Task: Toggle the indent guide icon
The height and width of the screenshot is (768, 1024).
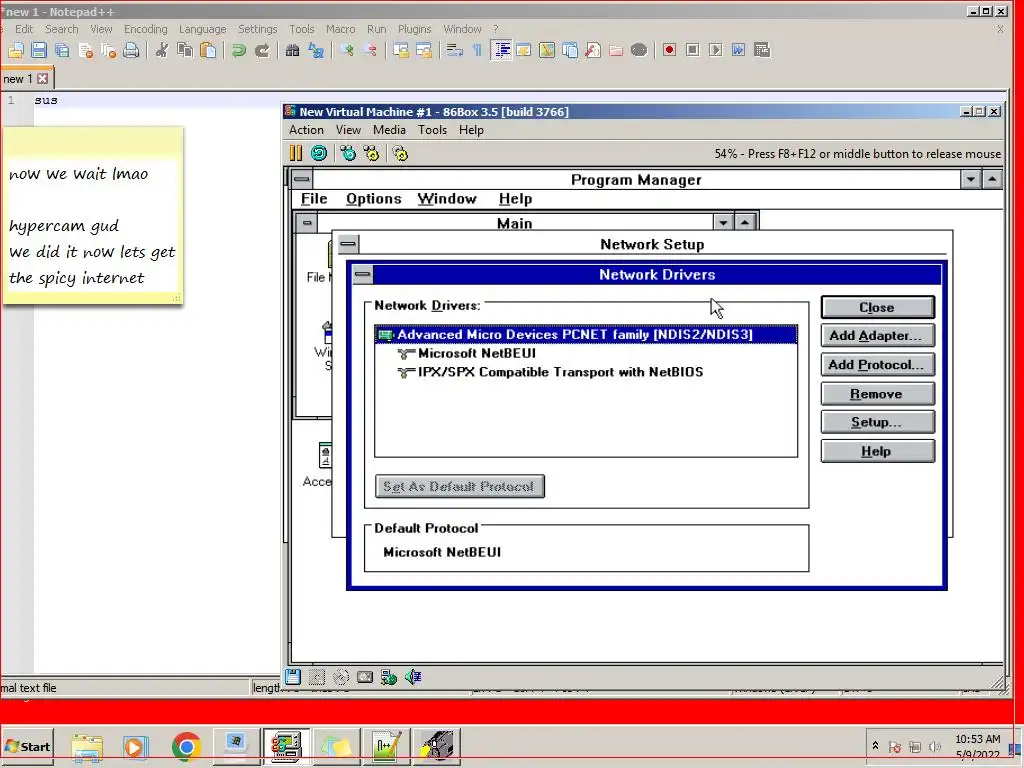Action: pyautogui.click(x=501, y=50)
